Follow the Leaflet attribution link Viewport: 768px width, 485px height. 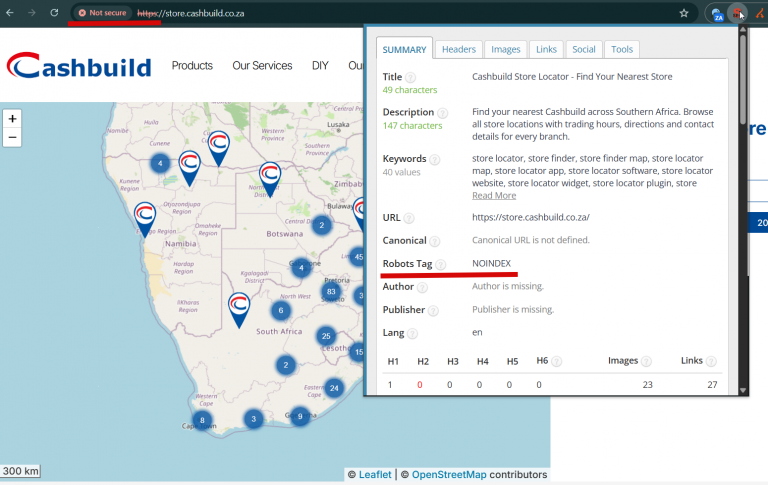click(x=375, y=475)
